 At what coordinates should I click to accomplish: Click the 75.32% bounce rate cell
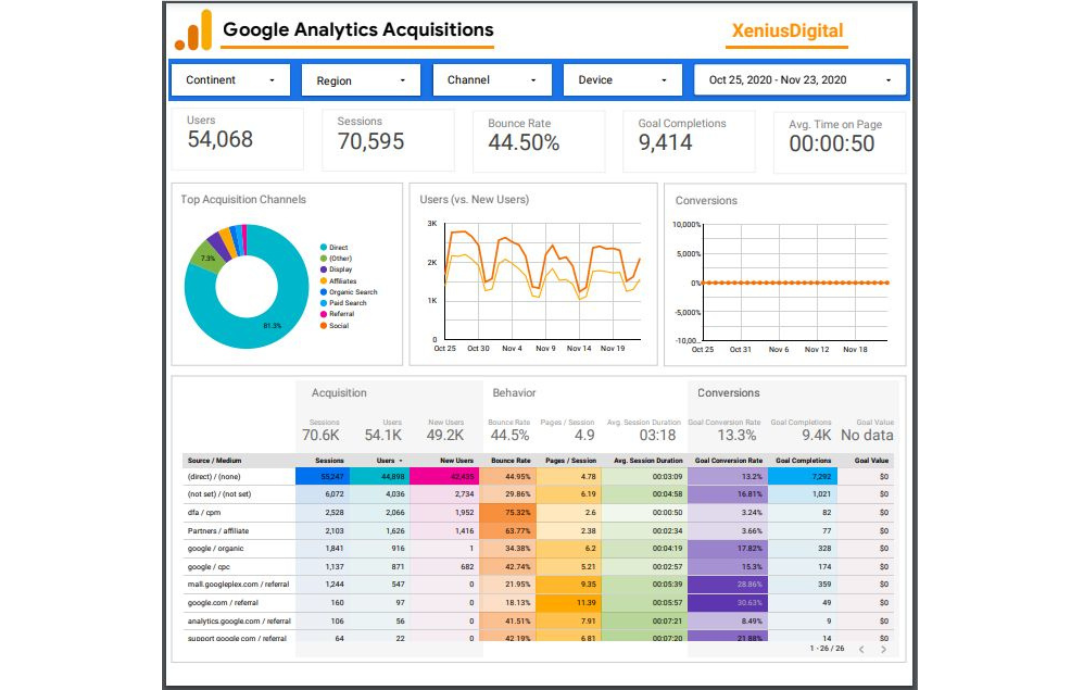(x=507, y=513)
